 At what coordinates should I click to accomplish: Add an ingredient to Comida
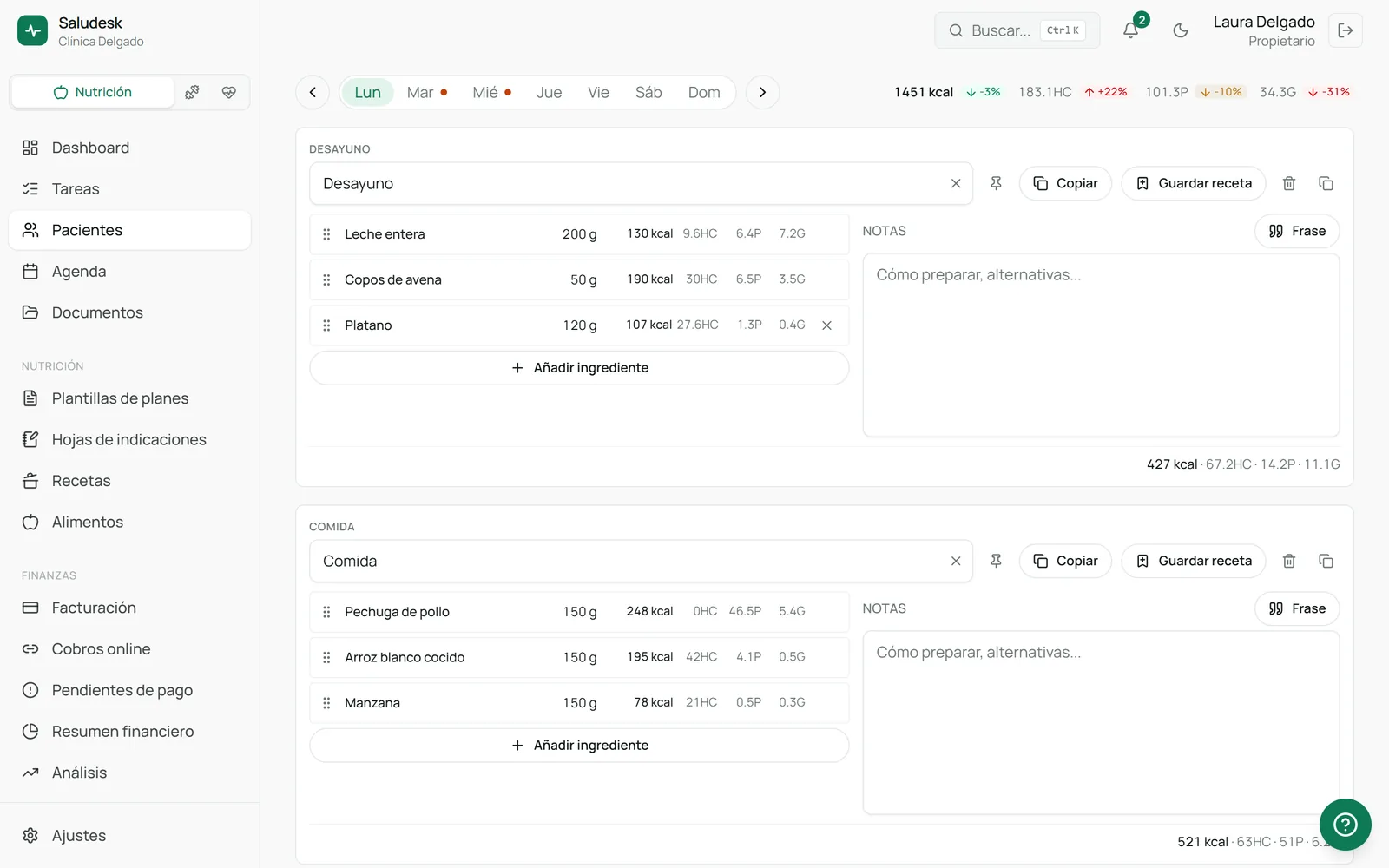pos(579,746)
